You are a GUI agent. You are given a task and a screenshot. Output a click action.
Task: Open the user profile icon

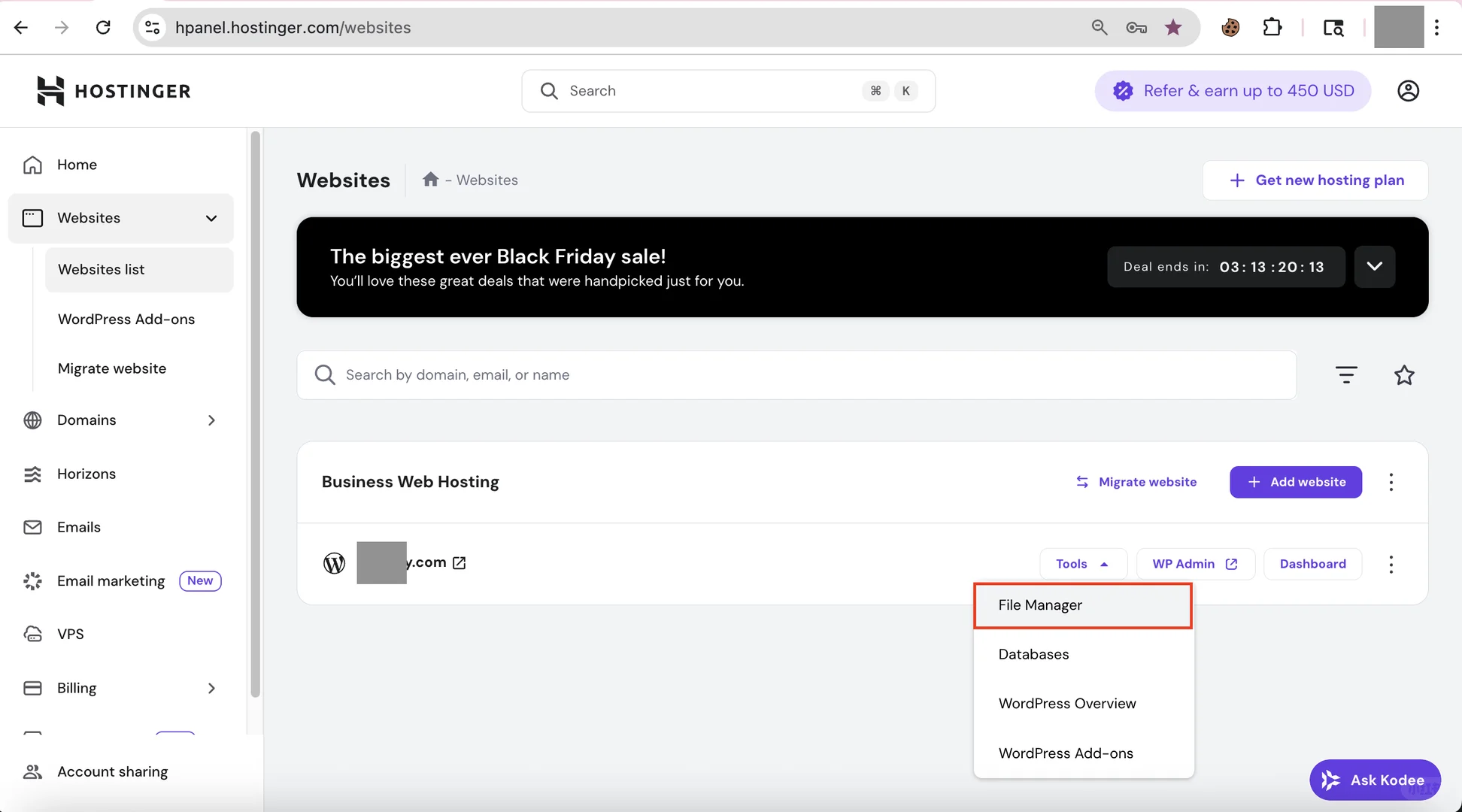[x=1408, y=91]
